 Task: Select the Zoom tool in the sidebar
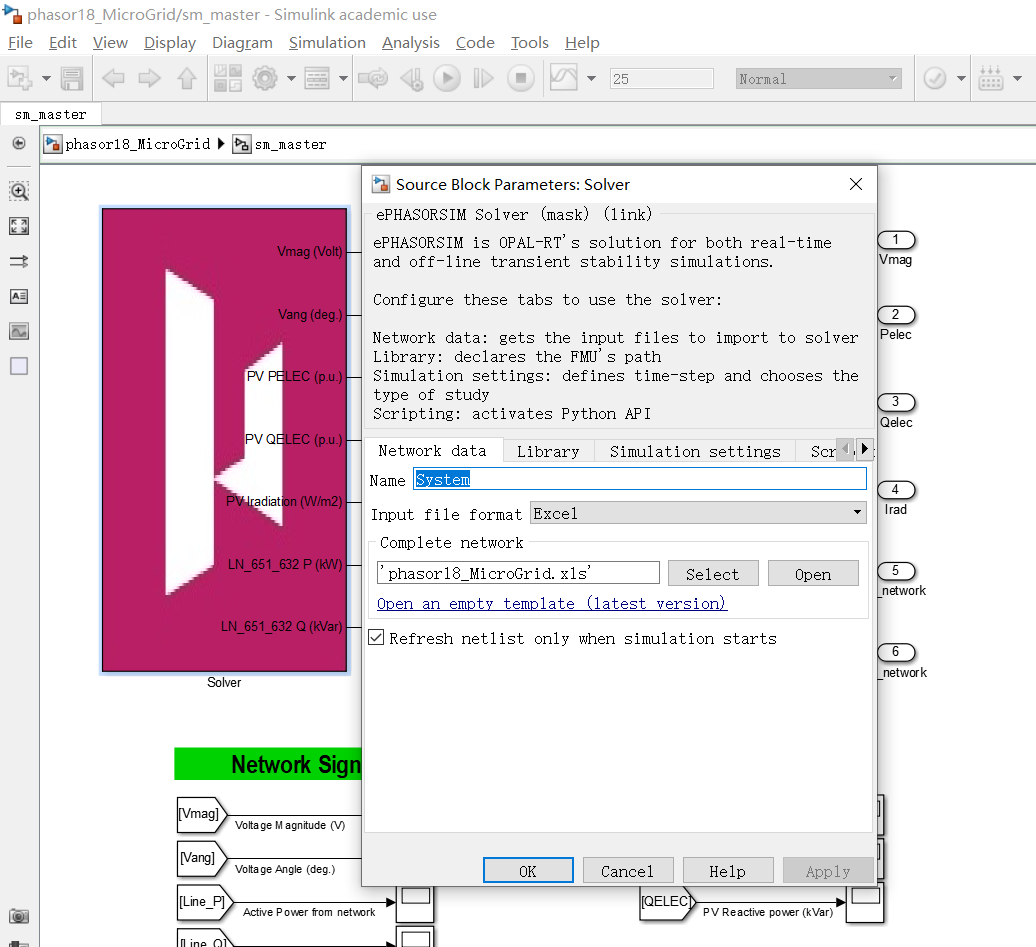coord(18,190)
